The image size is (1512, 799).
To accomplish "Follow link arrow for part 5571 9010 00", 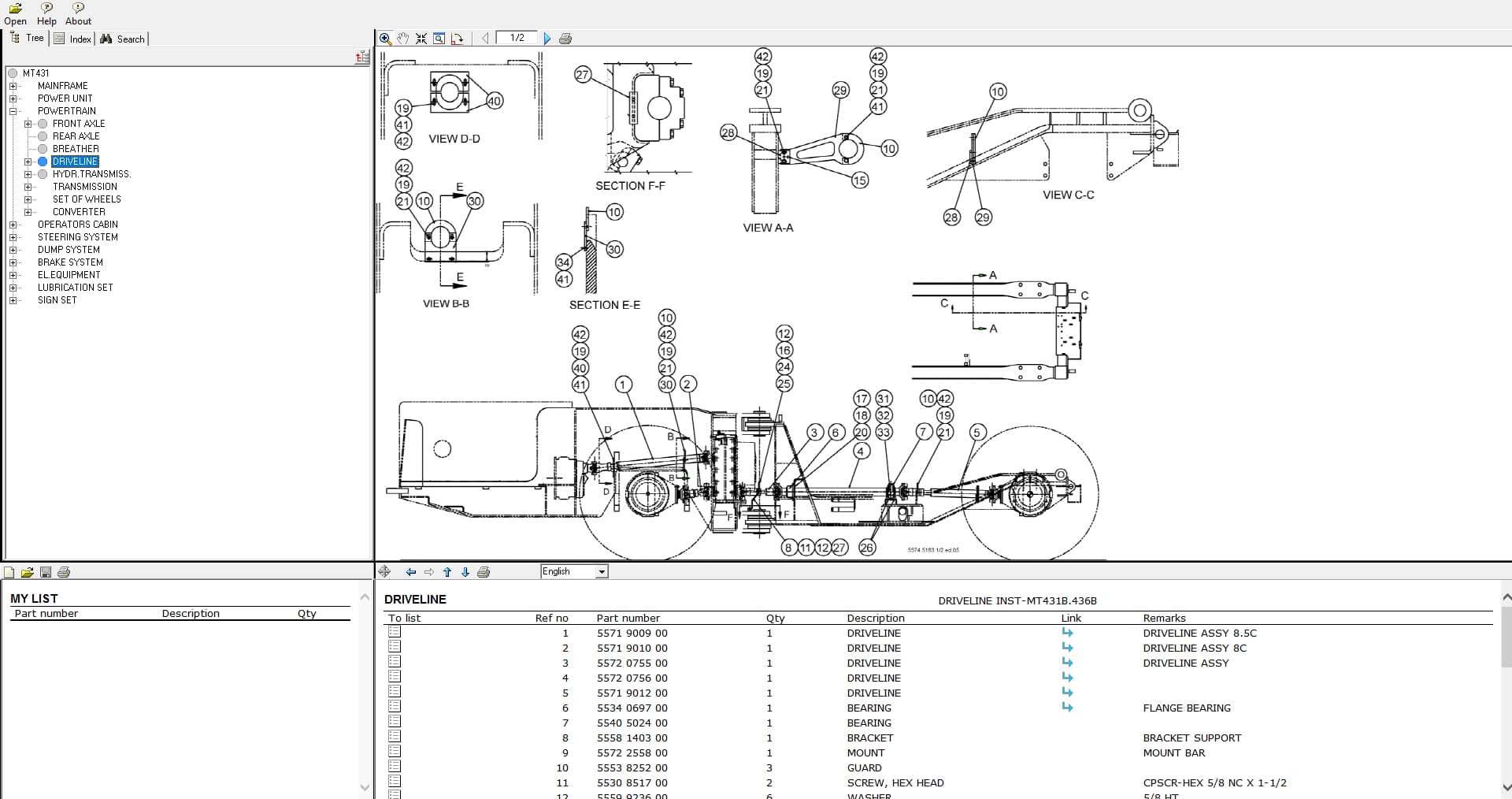I will click(x=1067, y=648).
